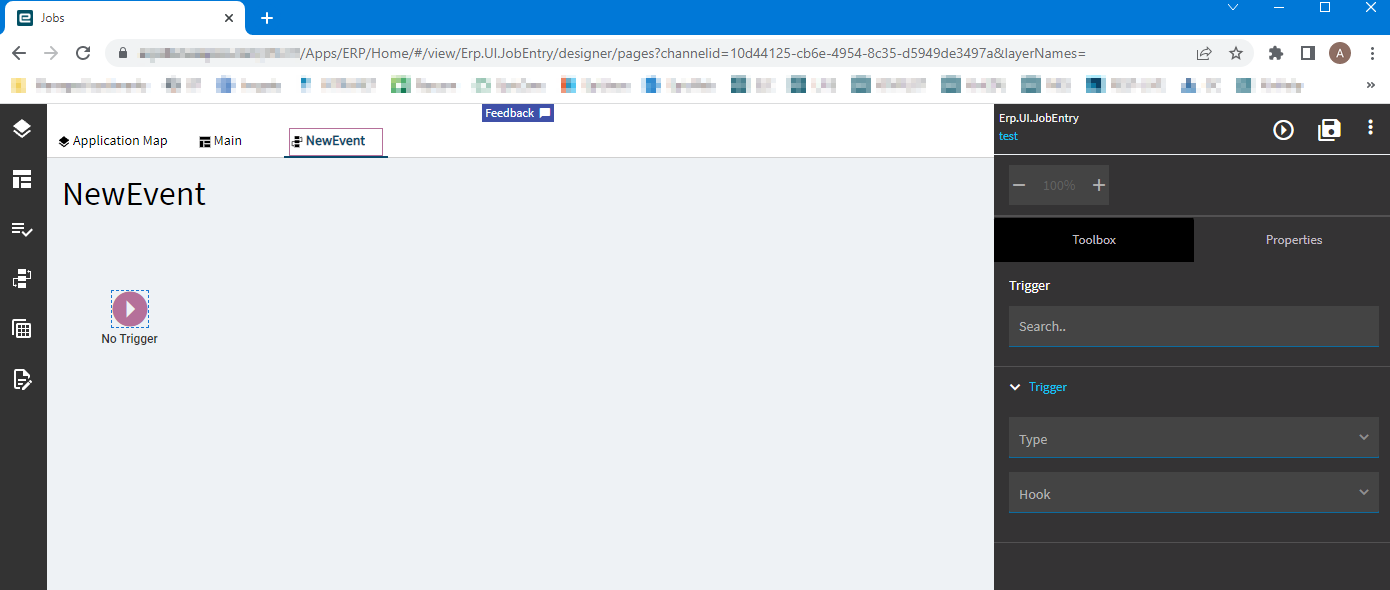Run preview with the play circle icon

(1283, 130)
